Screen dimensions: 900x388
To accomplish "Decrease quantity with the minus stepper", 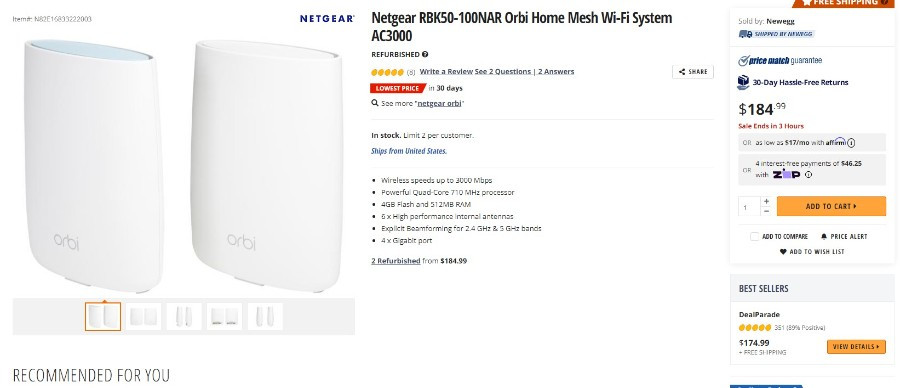I will coord(766,211).
